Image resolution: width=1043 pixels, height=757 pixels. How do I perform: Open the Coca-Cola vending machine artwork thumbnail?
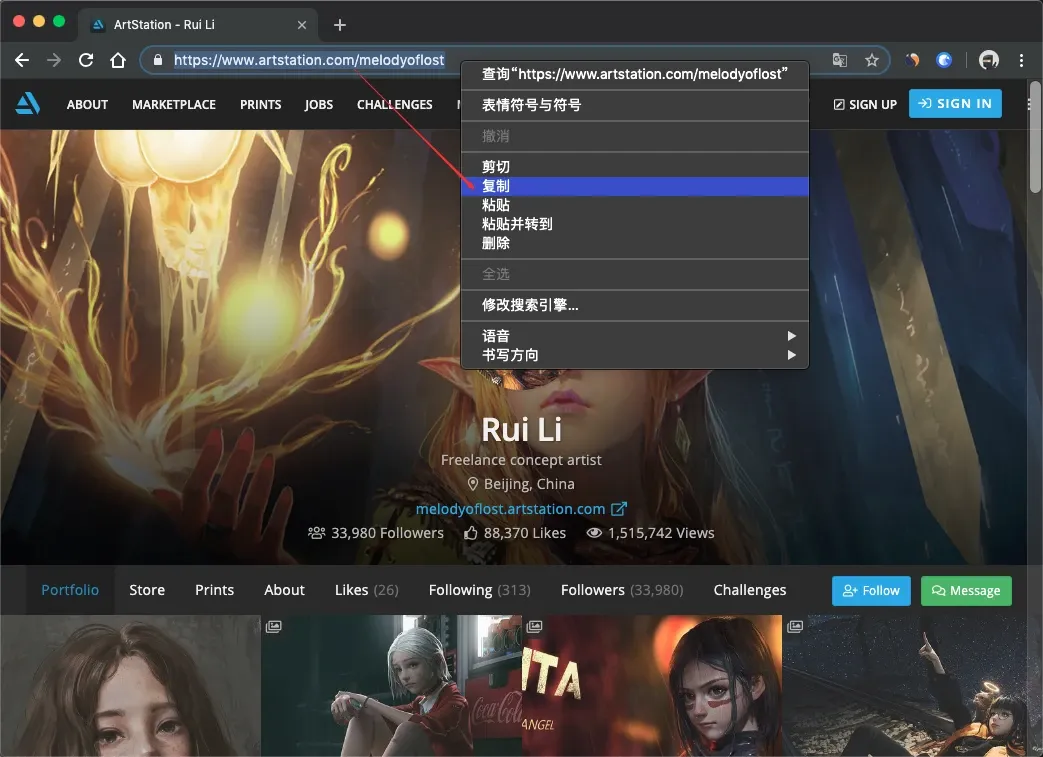[x=391, y=686]
